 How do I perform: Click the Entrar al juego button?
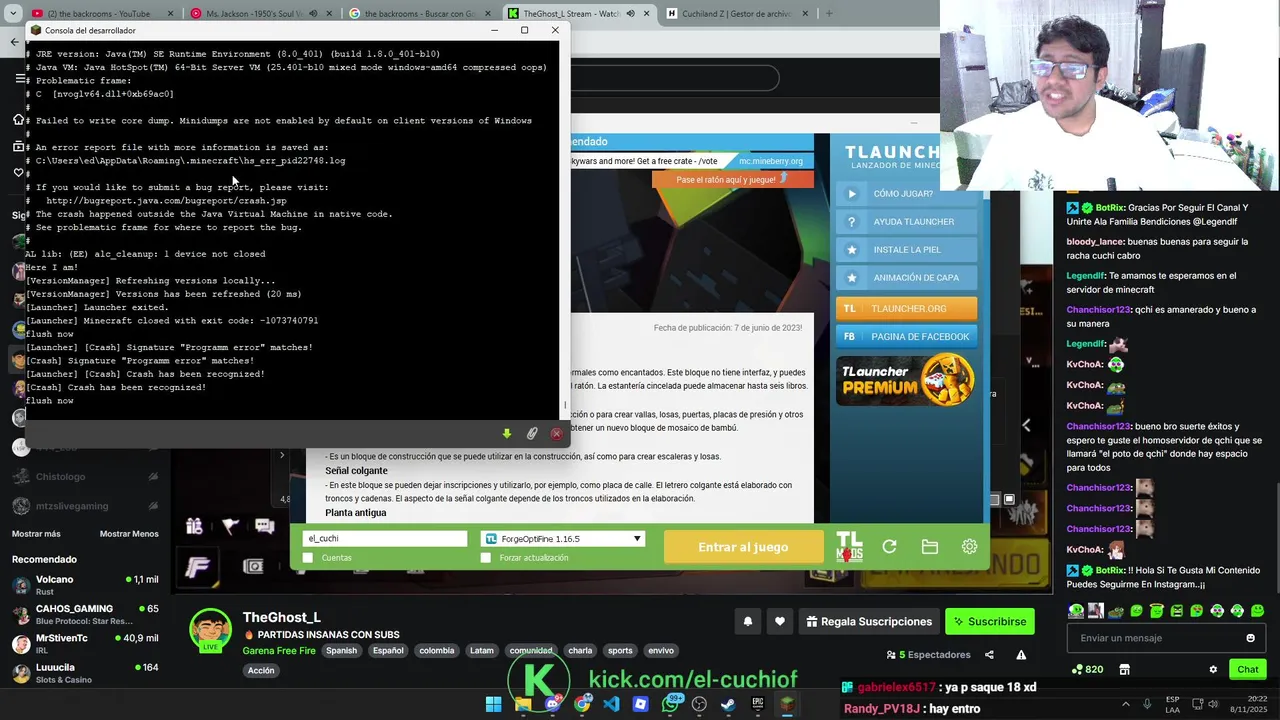(x=743, y=547)
